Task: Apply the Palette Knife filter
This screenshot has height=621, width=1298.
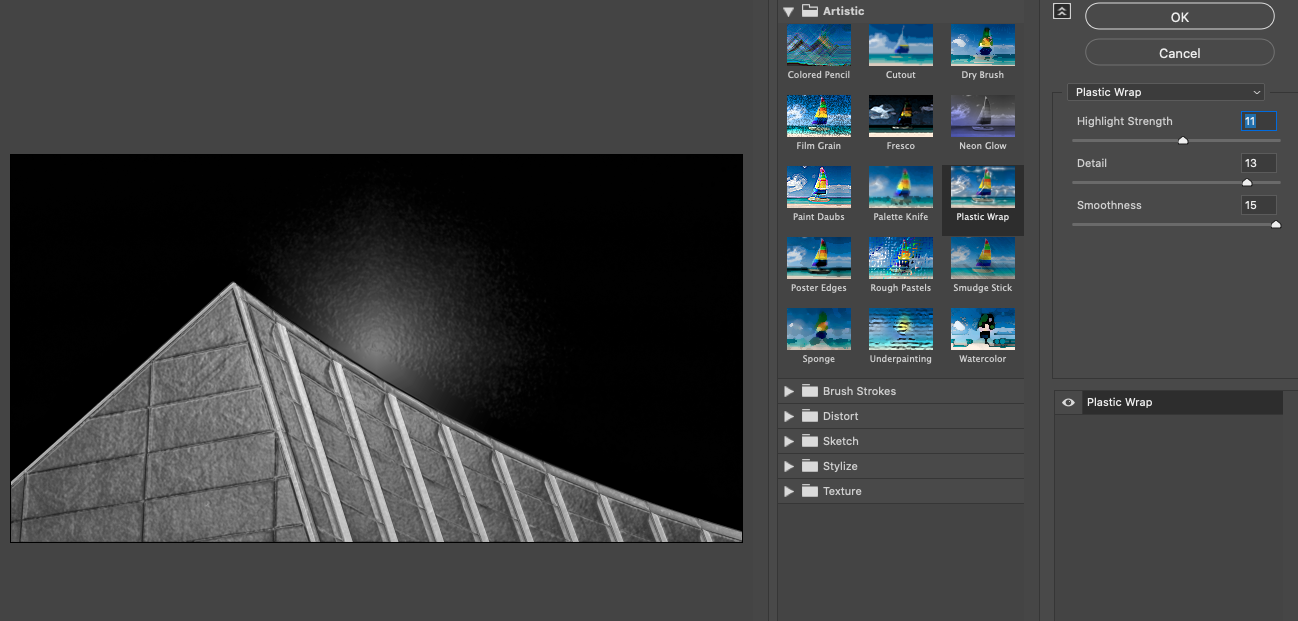Action: click(x=900, y=187)
